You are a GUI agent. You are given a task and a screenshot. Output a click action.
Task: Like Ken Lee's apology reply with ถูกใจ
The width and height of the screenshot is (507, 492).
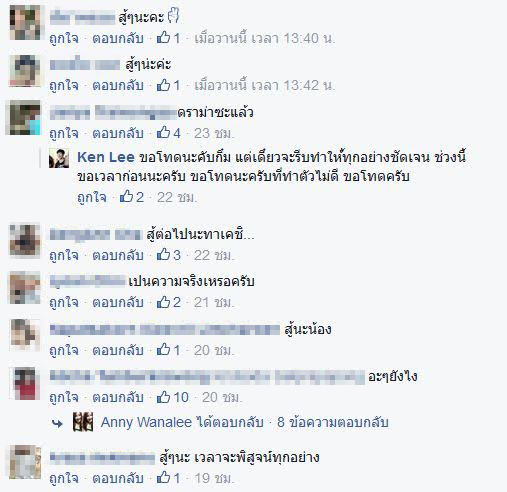pyautogui.click(x=92, y=197)
